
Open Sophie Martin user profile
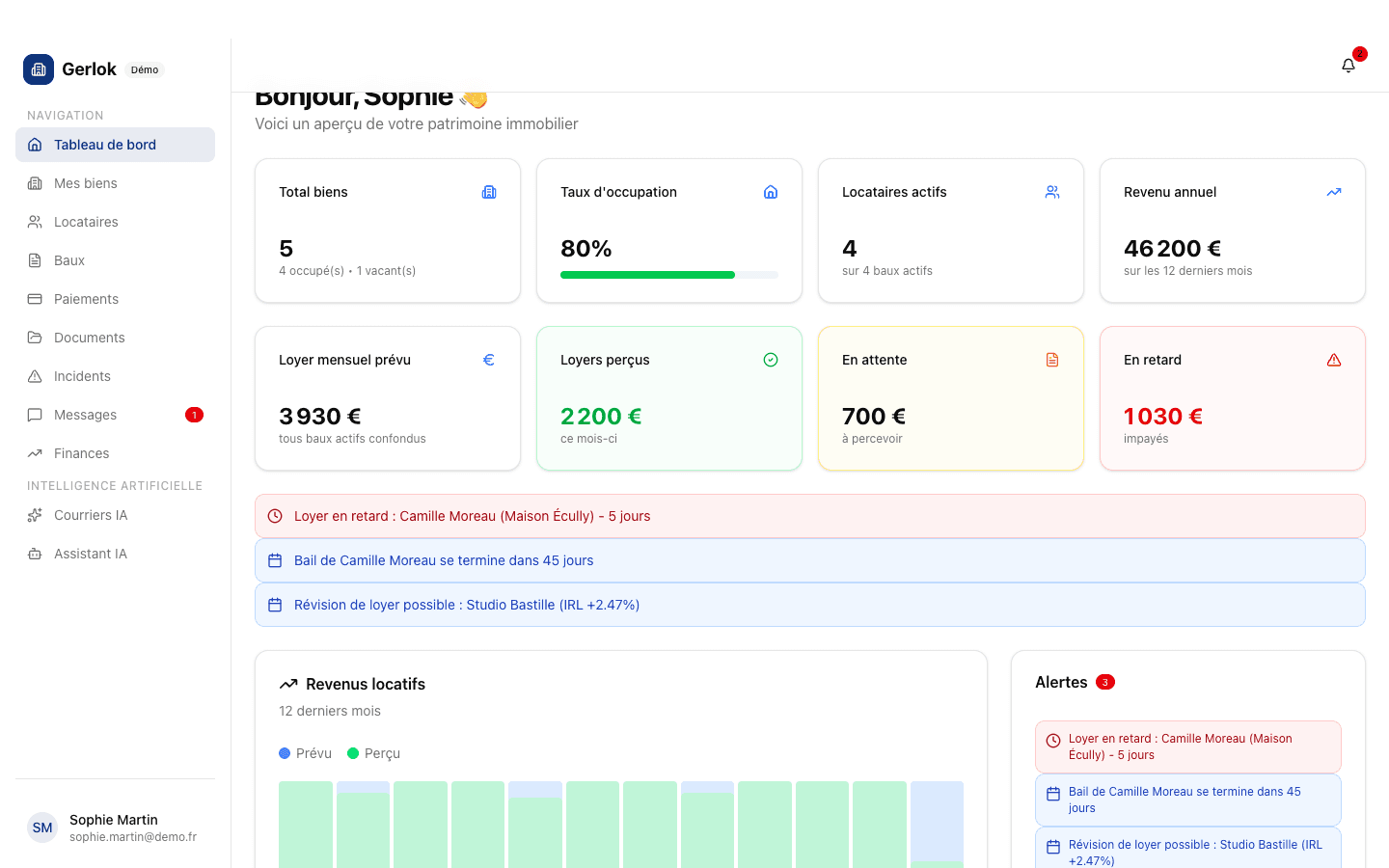pyautogui.click(x=114, y=827)
